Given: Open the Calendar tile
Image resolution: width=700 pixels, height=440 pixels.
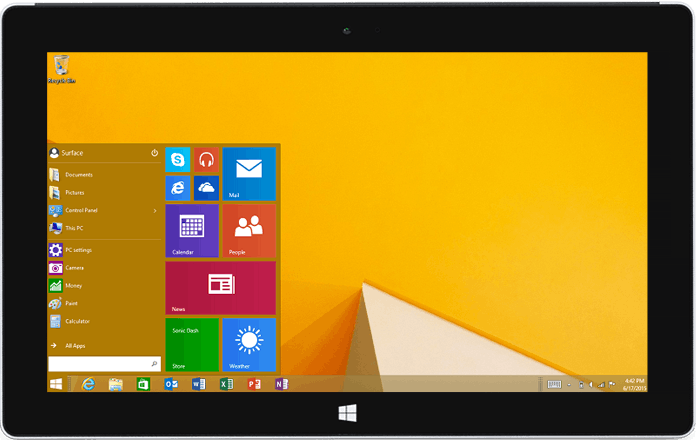Looking at the screenshot, I should [x=191, y=231].
